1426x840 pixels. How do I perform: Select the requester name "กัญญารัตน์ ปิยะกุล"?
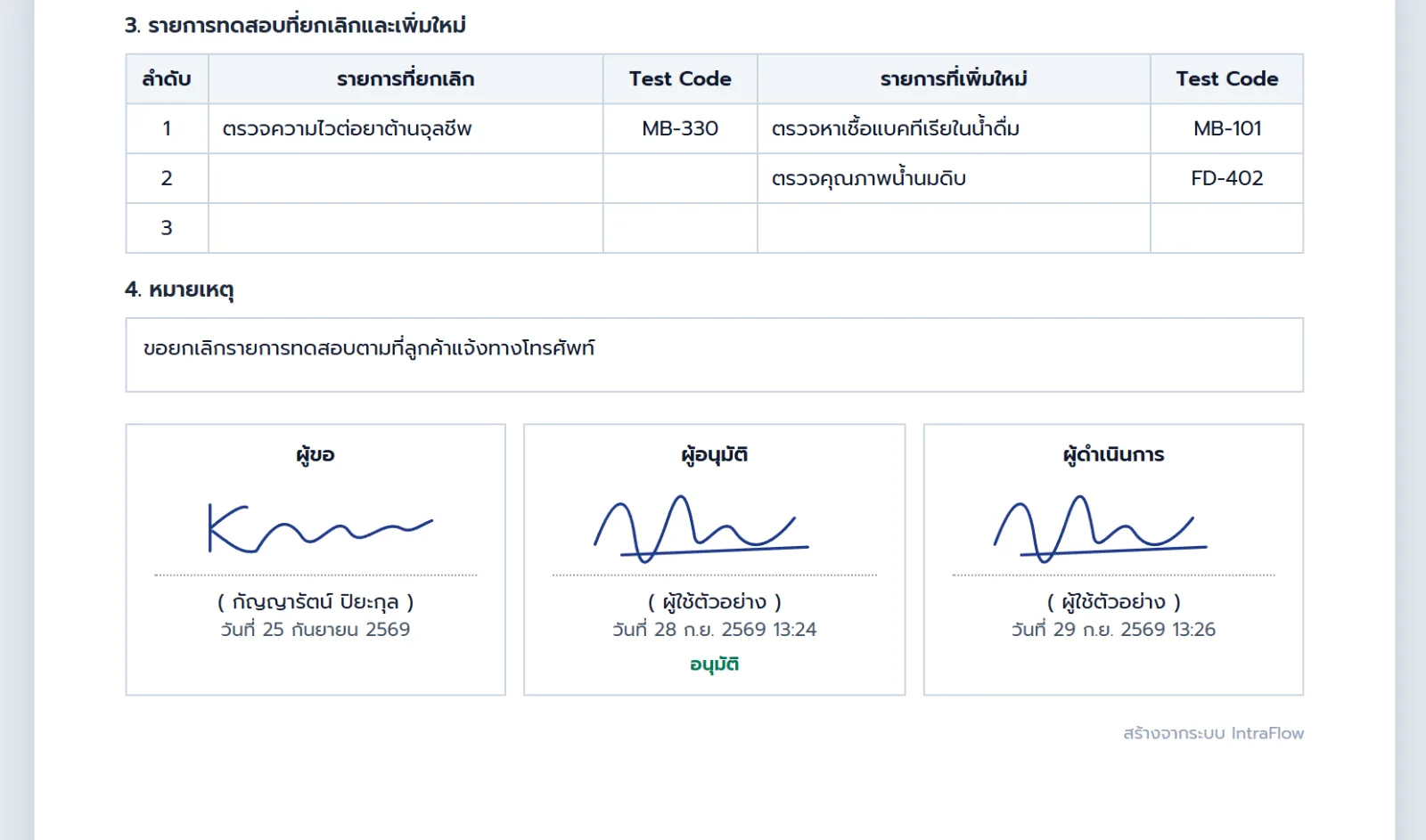pyautogui.click(x=316, y=602)
